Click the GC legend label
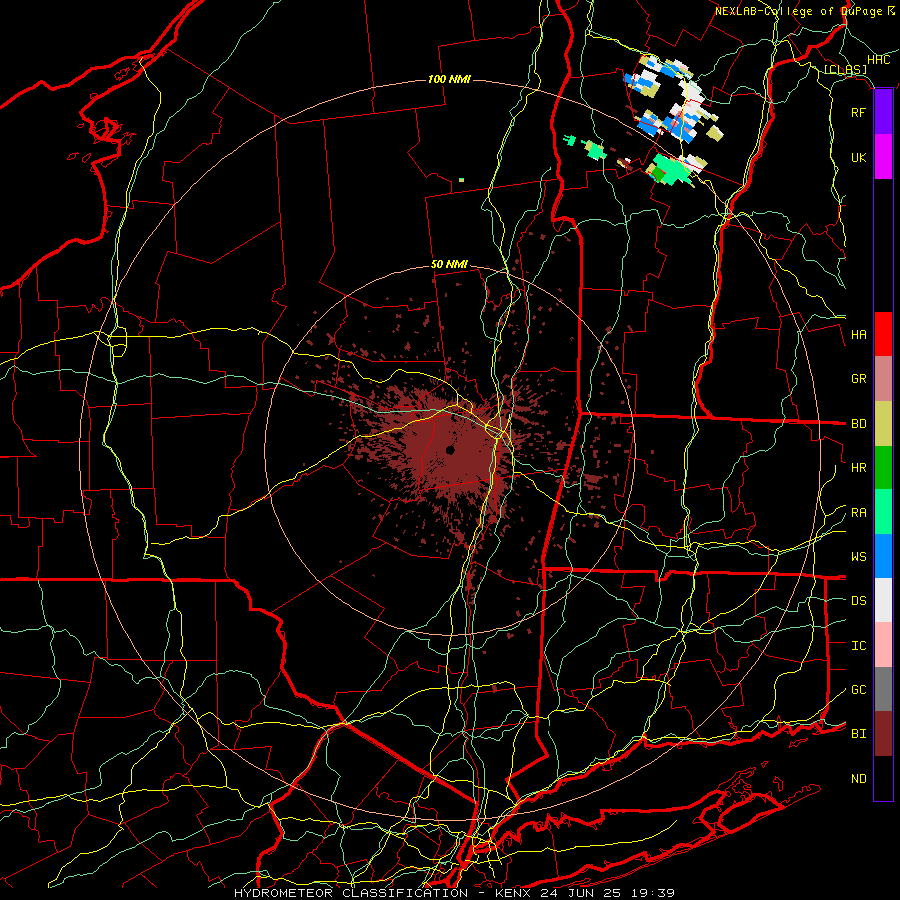The width and height of the screenshot is (900, 900). pyautogui.click(x=858, y=690)
